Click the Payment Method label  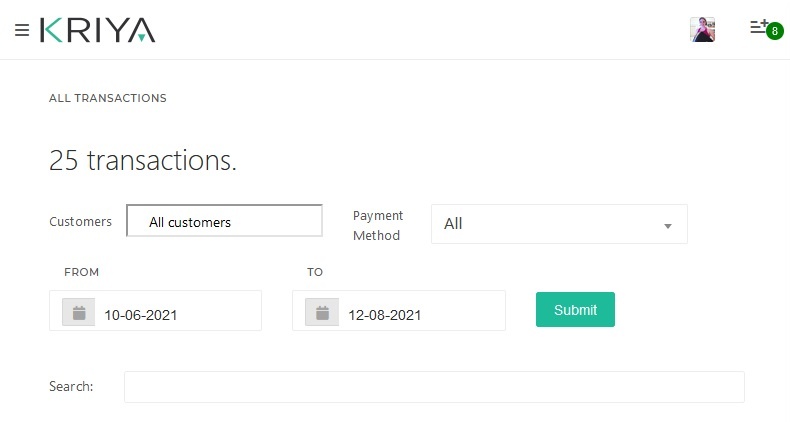[378, 225]
